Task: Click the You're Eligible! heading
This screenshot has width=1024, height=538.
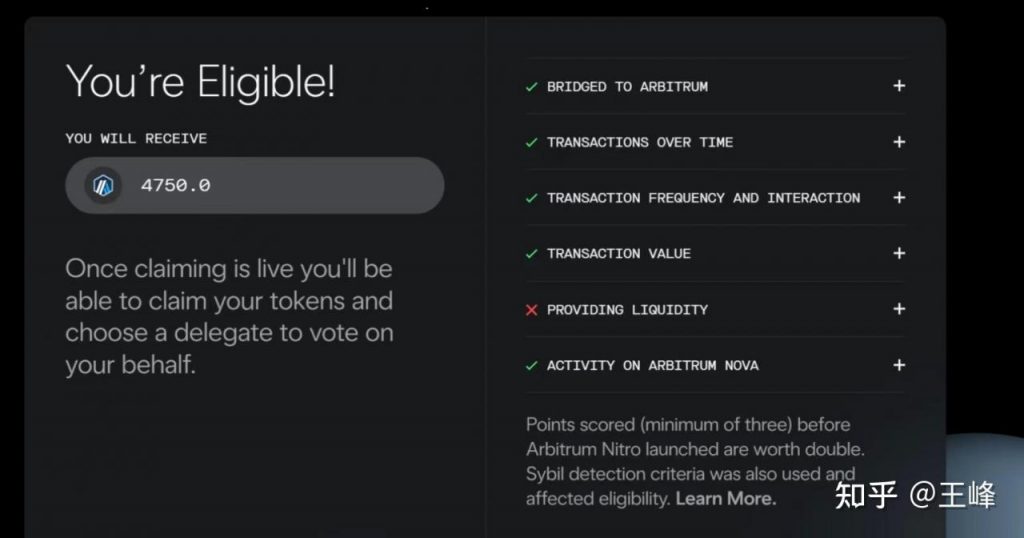Action: click(200, 81)
